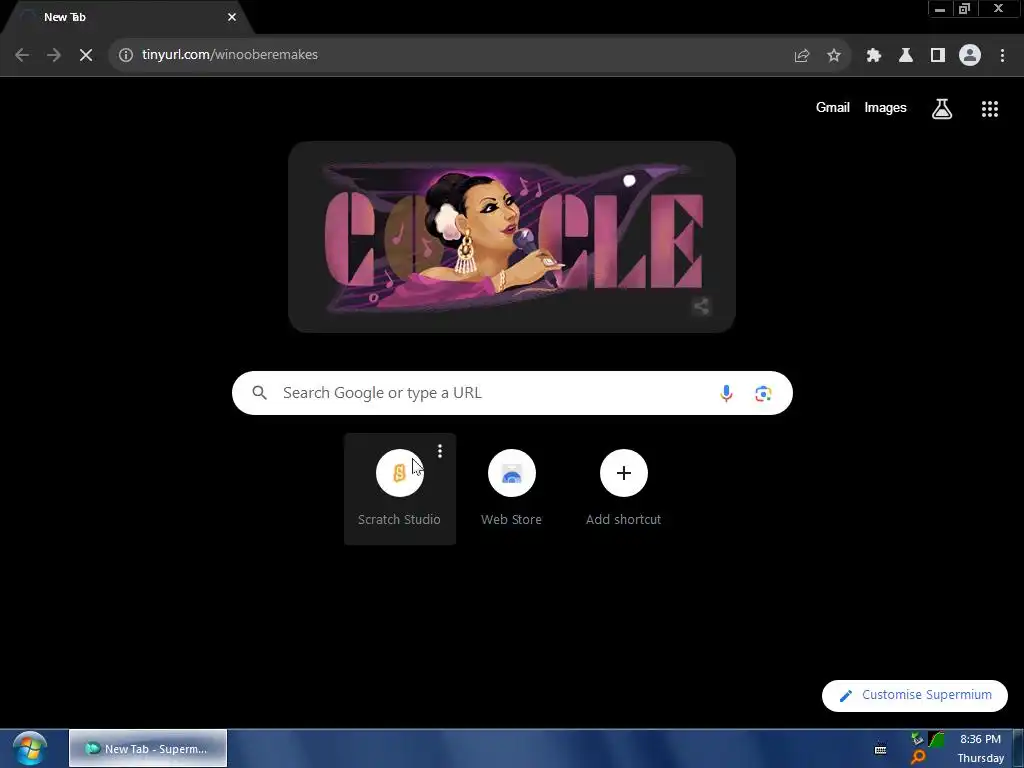Open the Windows Start menu
Viewport: 1024px width, 768px height.
[30, 748]
